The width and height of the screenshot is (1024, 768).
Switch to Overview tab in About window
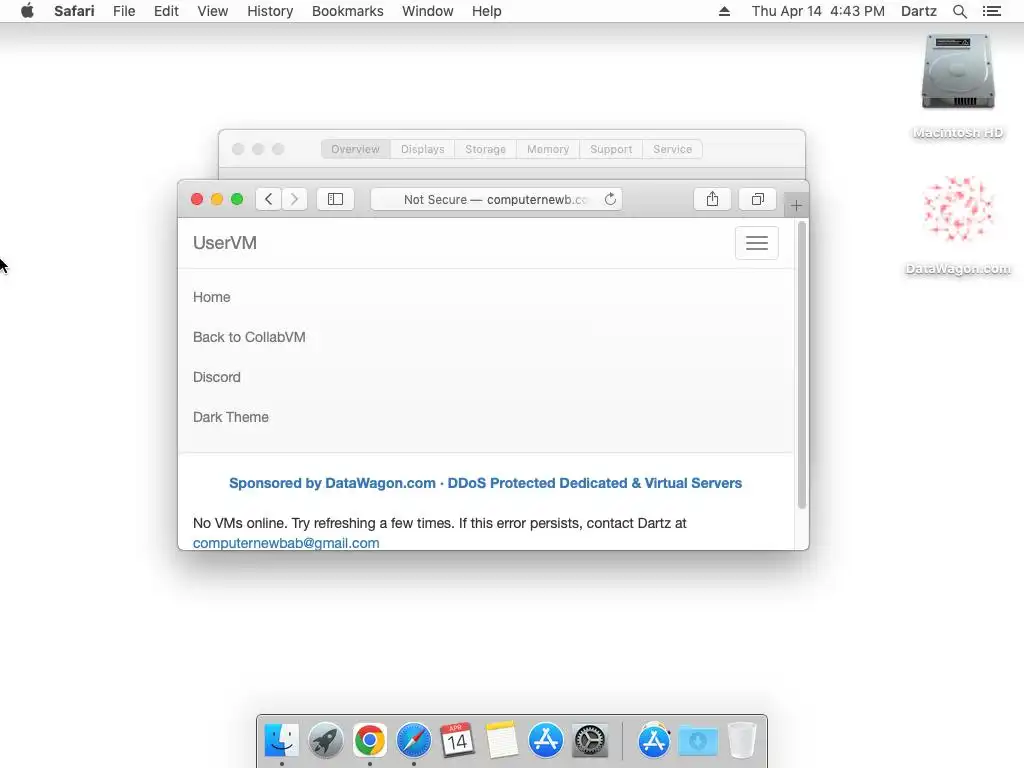tap(355, 149)
